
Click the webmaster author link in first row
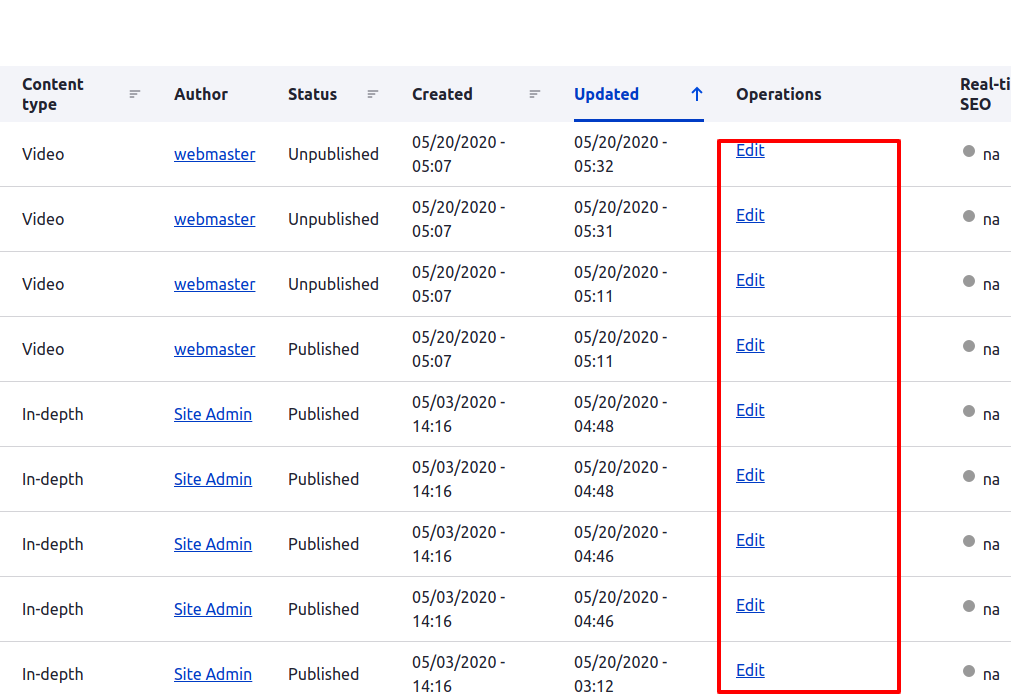click(x=214, y=154)
